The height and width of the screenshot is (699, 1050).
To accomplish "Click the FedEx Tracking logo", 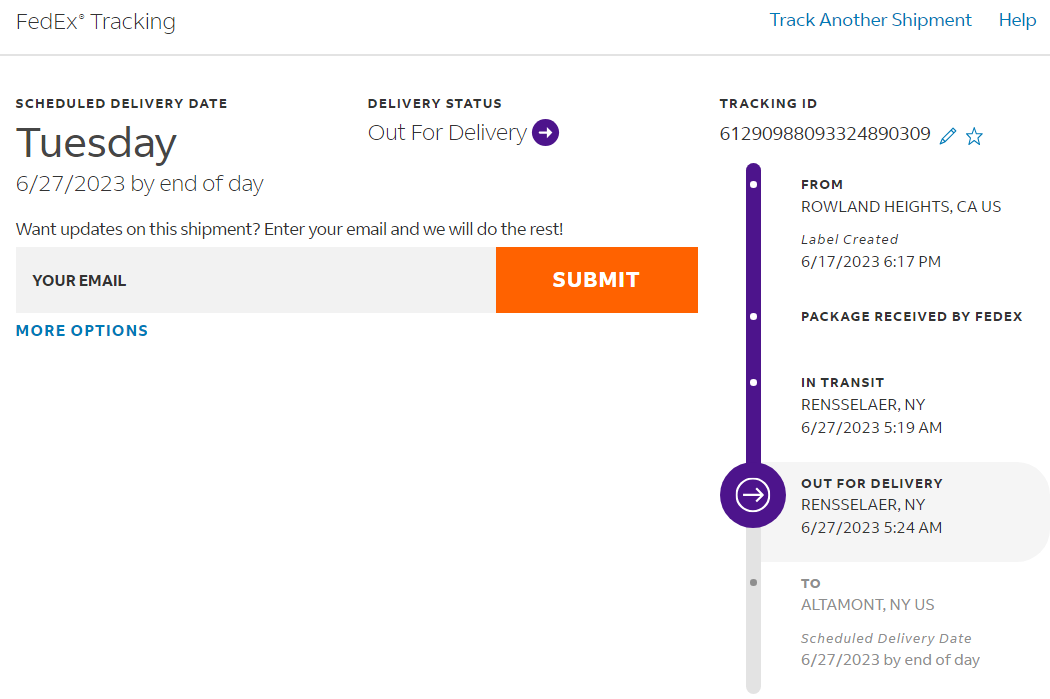I will pyautogui.click(x=96, y=21).
